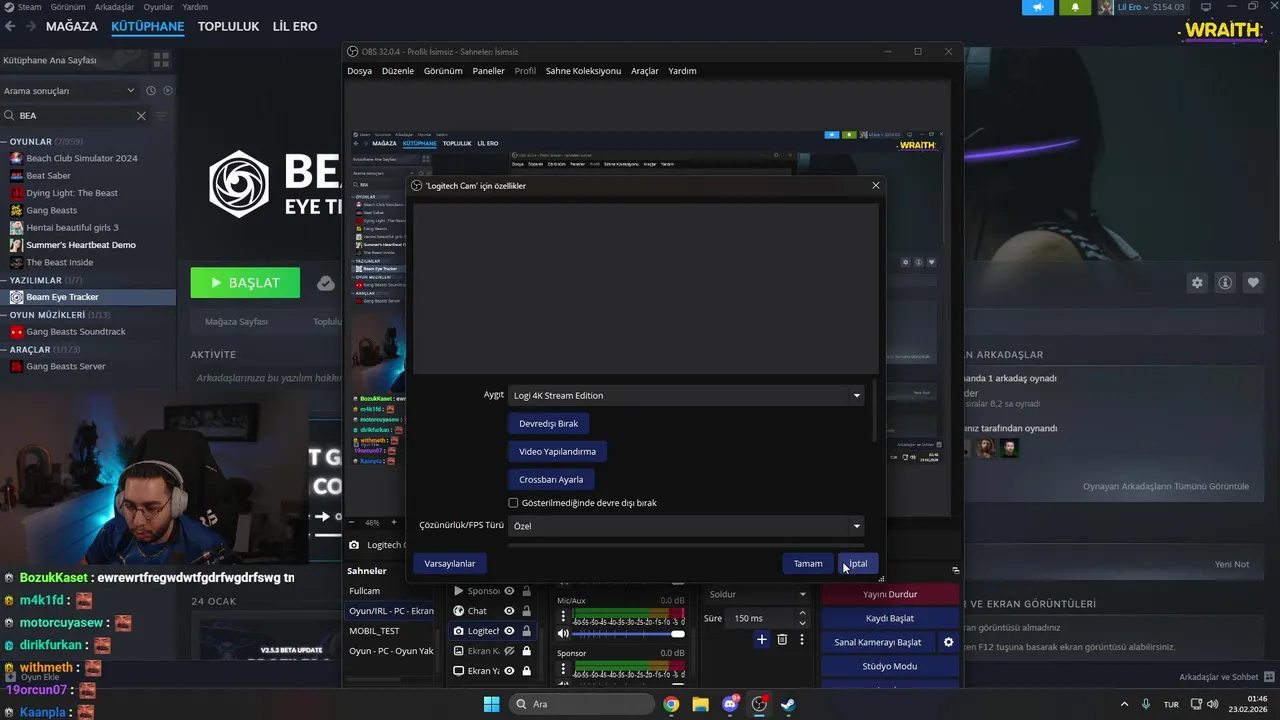Toggle lock on the Logitech Cam source

(x=526, y=631)
